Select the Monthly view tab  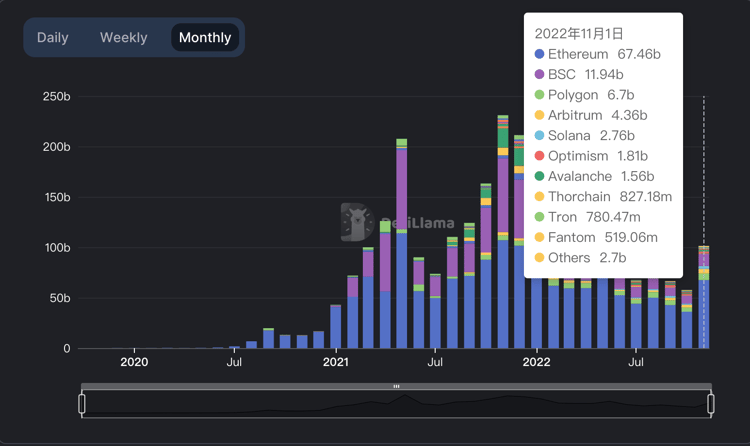coord(205,37)
